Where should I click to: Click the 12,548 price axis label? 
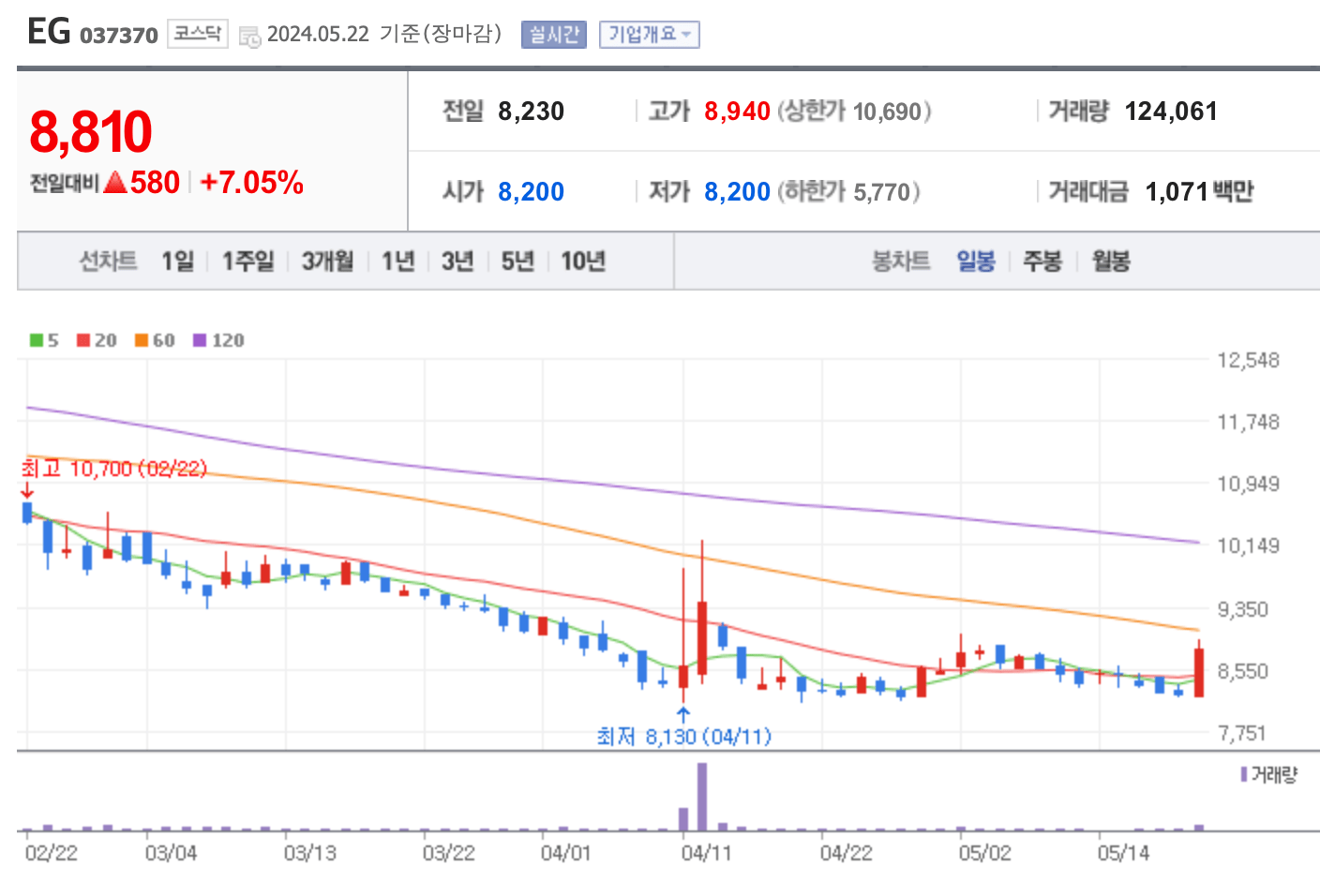(x=1248, y=361)
